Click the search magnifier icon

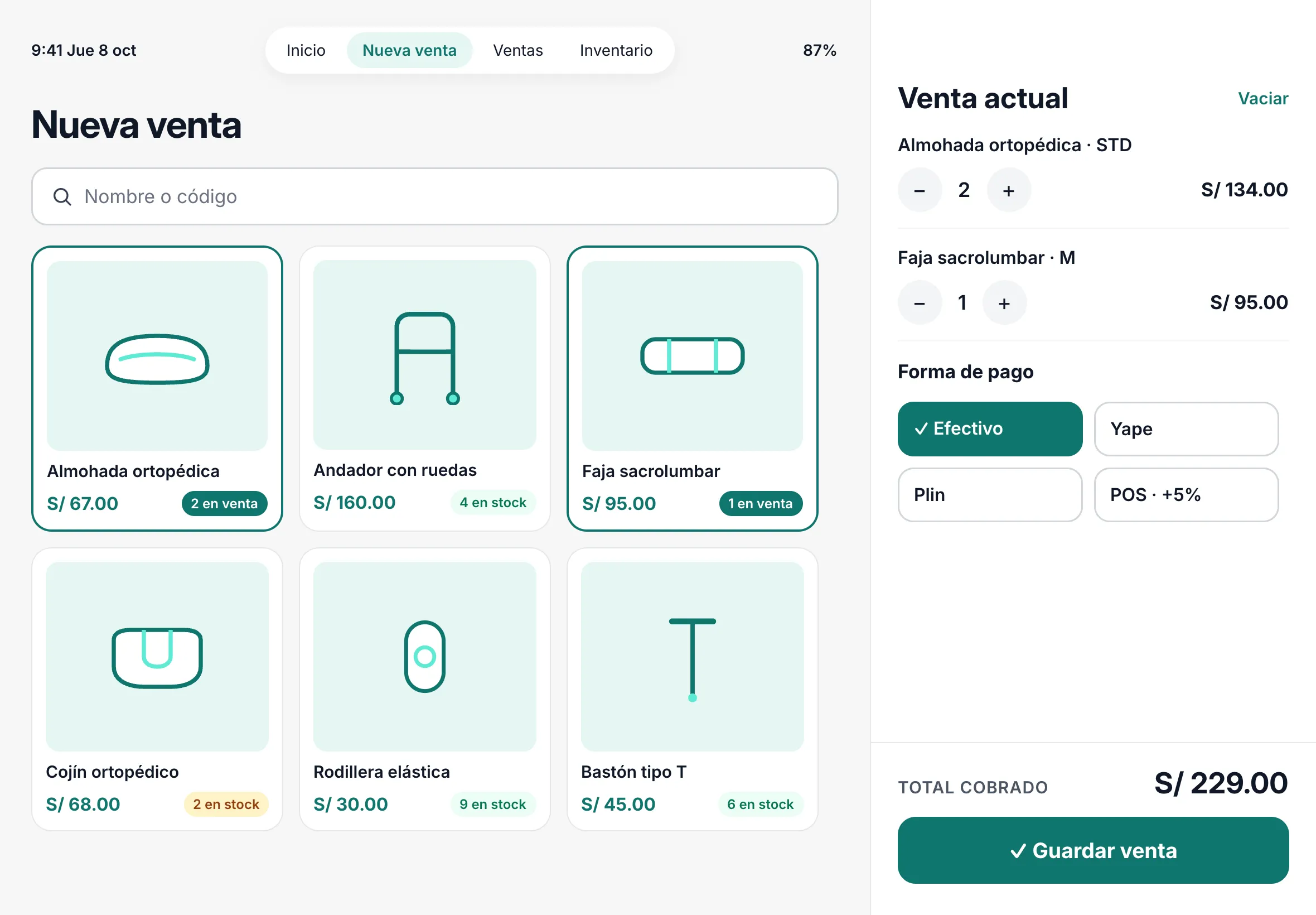(x=62, y=196)
